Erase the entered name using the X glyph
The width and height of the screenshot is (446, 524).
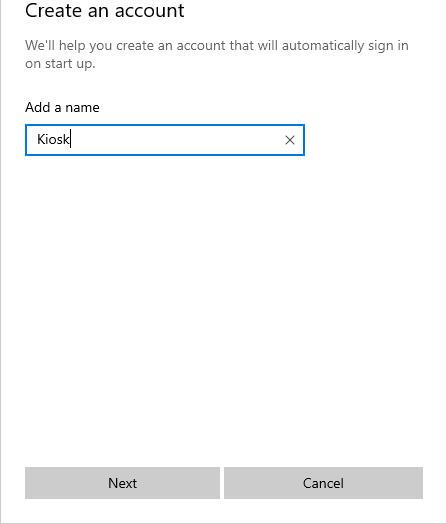tap(290, 140)
